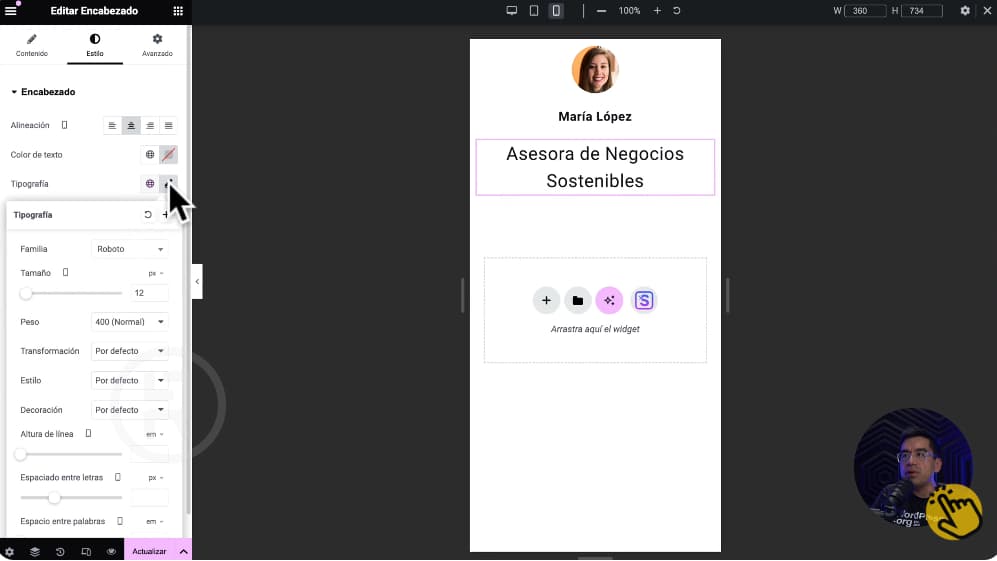Open the Estilo tab
Image resolution: width=997 pixels, height=561 pixels.
[95, 45]
